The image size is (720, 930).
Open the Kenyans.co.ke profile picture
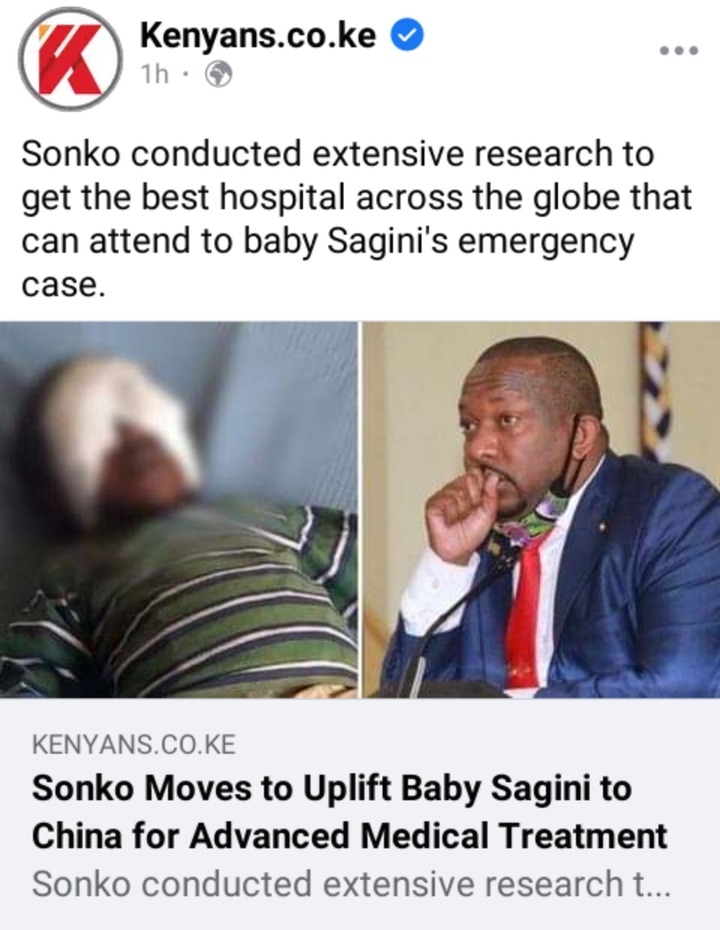click(x=71, y=59)
